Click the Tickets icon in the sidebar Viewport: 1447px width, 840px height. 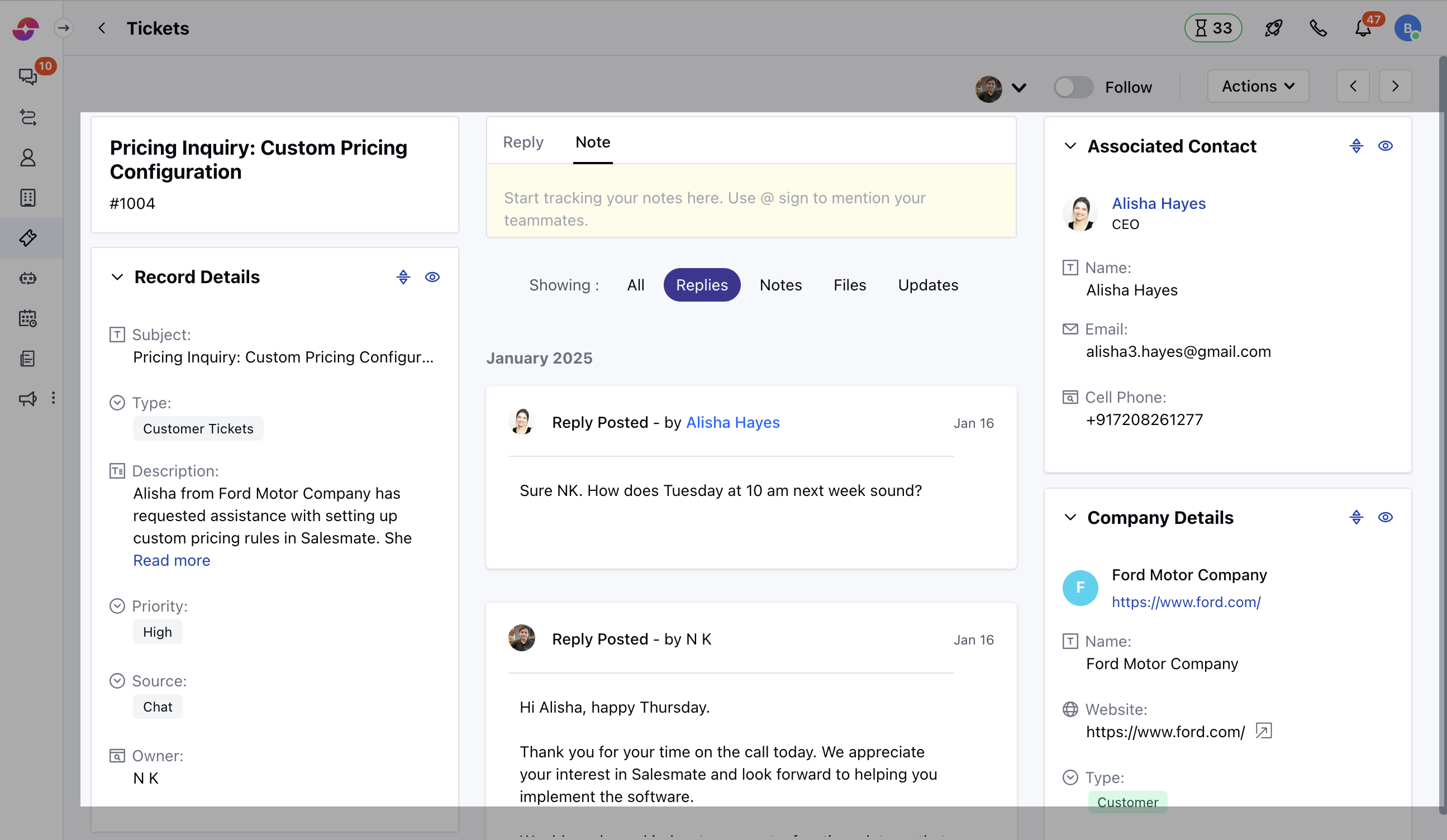(x=27, y=238)
